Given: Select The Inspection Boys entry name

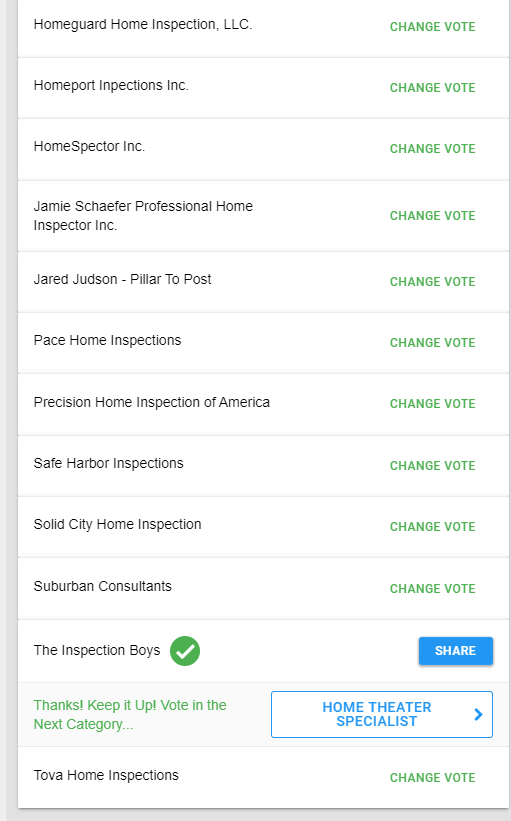Looking at the screenshot, I should 97,650.
